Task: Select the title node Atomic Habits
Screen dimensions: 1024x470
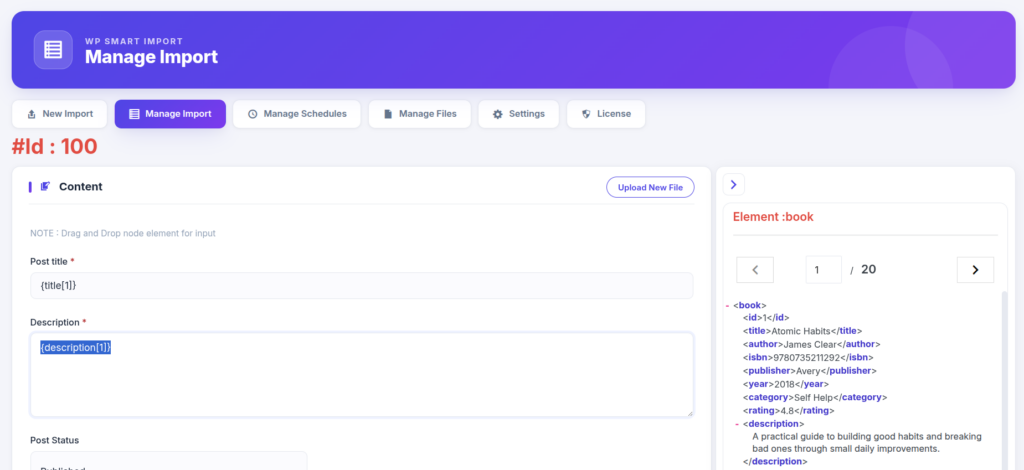Action: pyautogui.click(x=803, y=331)
